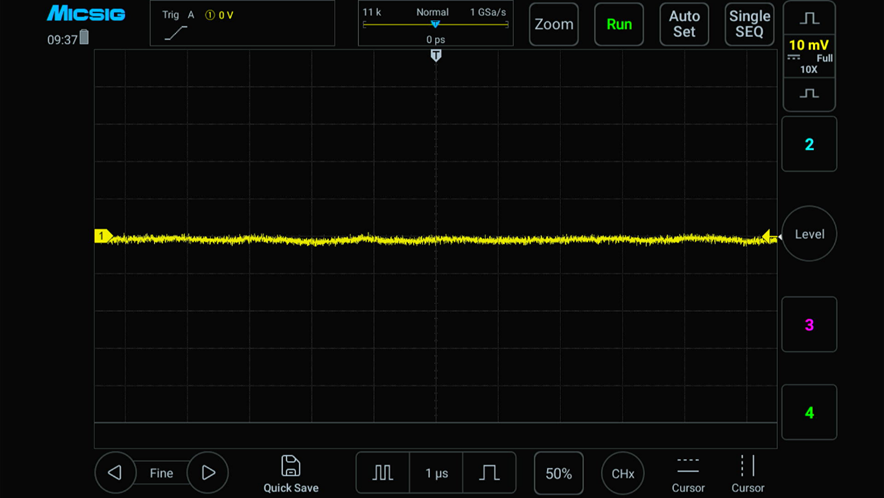Open the Zoom function
Screen dimensions: 884x498
pyautogui.click(x=554, y=24)
